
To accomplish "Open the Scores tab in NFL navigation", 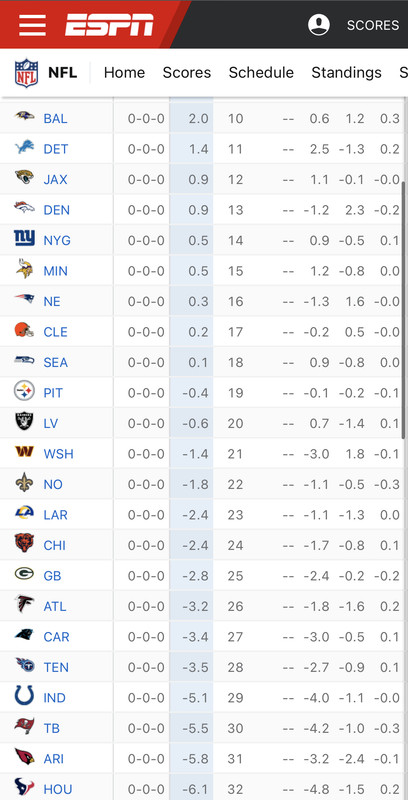I will [187, 73].
